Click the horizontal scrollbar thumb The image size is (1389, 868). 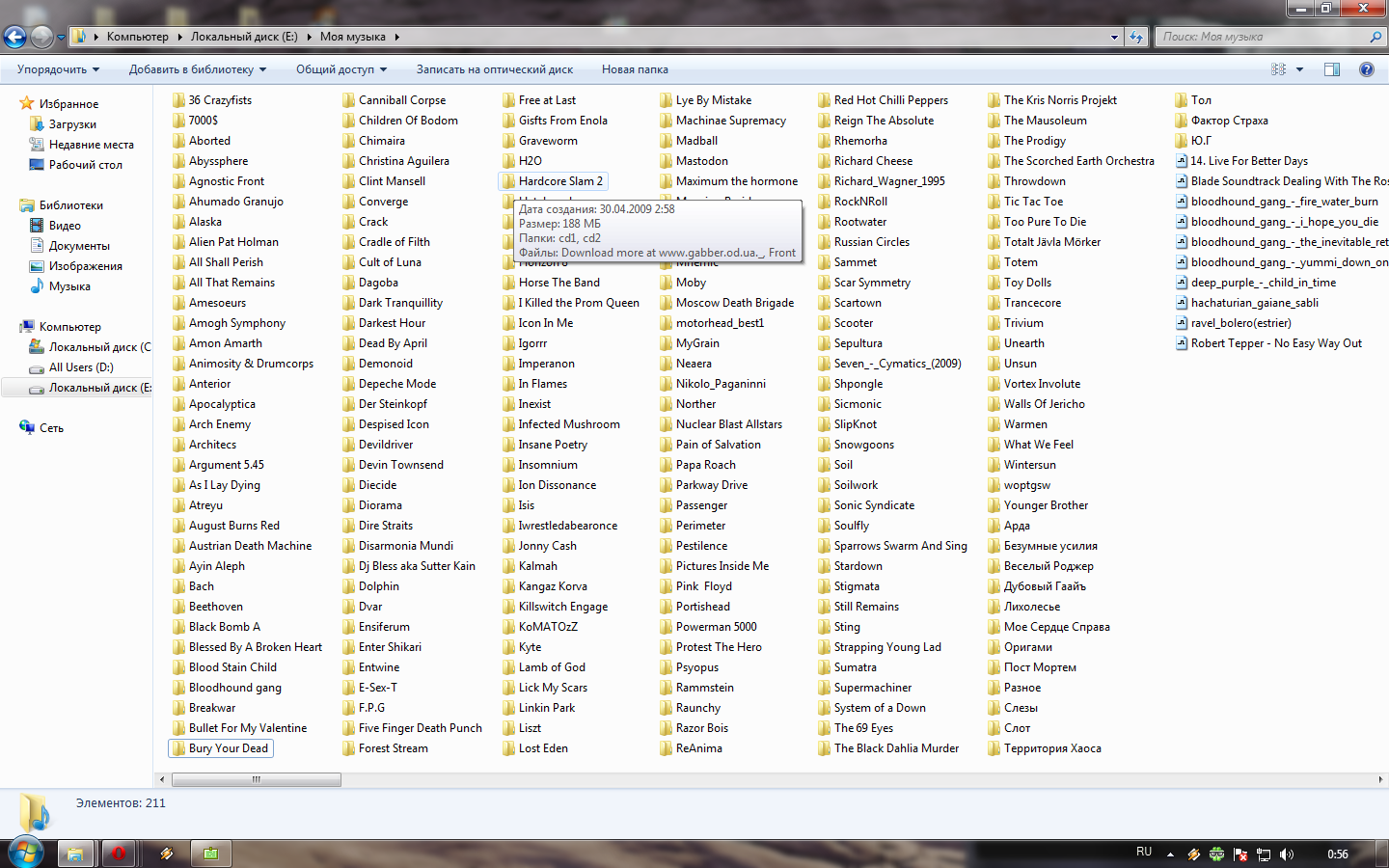tap(256, 779)
